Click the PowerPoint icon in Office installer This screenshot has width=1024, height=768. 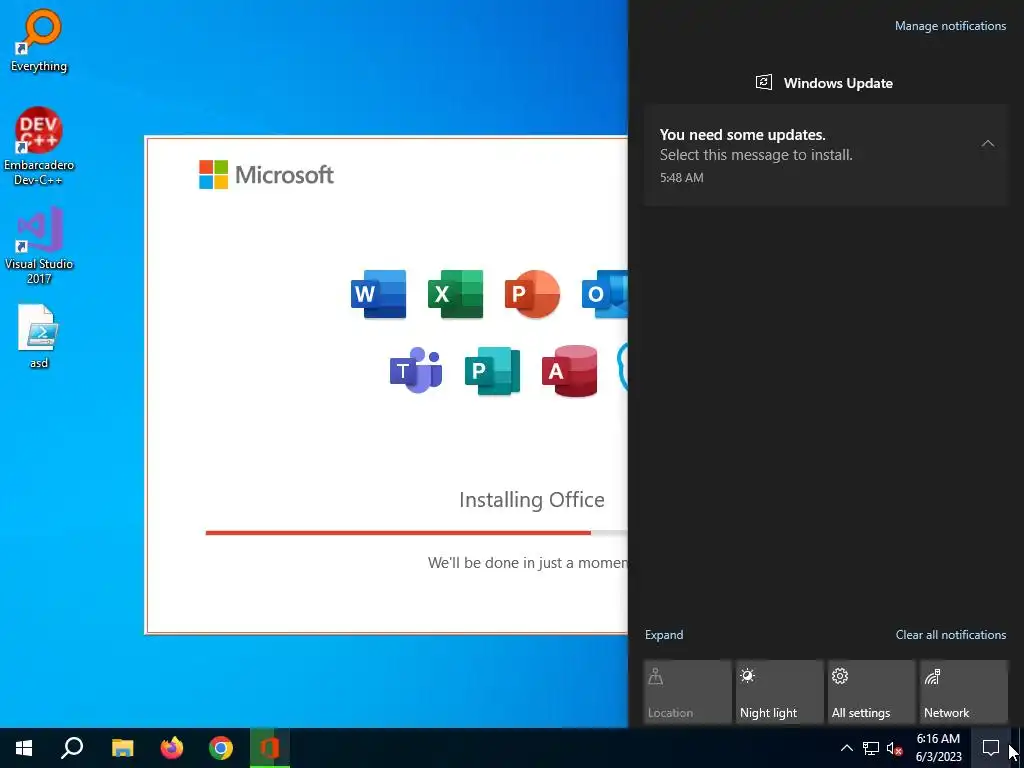click(x=532, y=294)
